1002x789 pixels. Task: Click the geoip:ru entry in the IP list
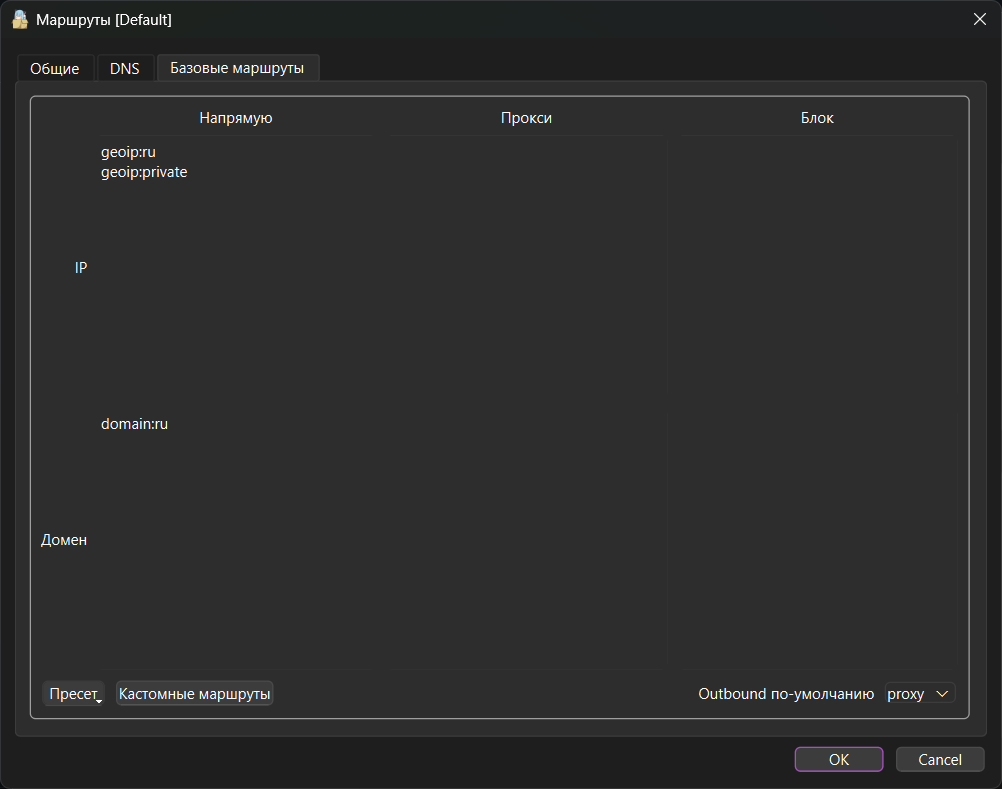(128, 152)
